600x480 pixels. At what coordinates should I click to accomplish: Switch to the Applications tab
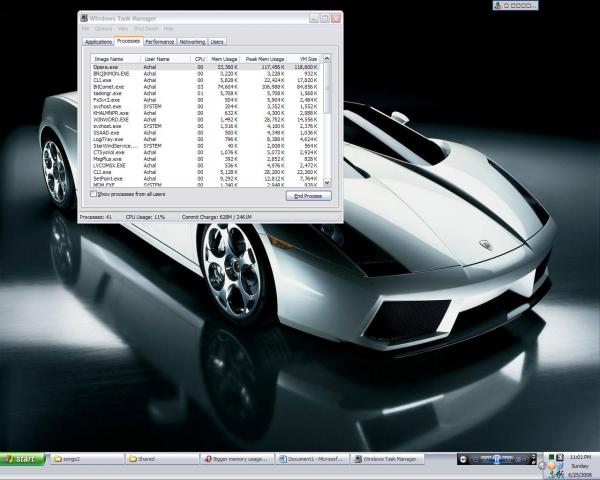(98, 42)
